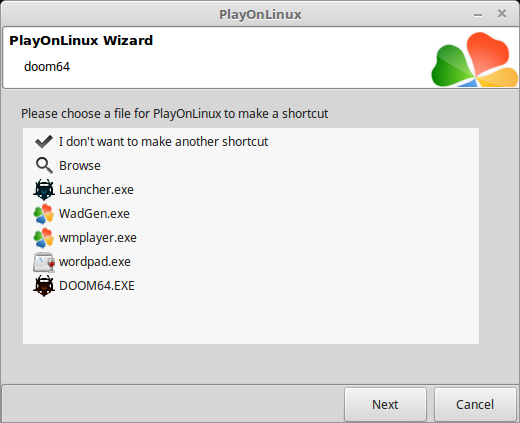Viewport: 520px width, 423px height.
Task: Click the WadGen.exe clover icon
Action: 44,214
